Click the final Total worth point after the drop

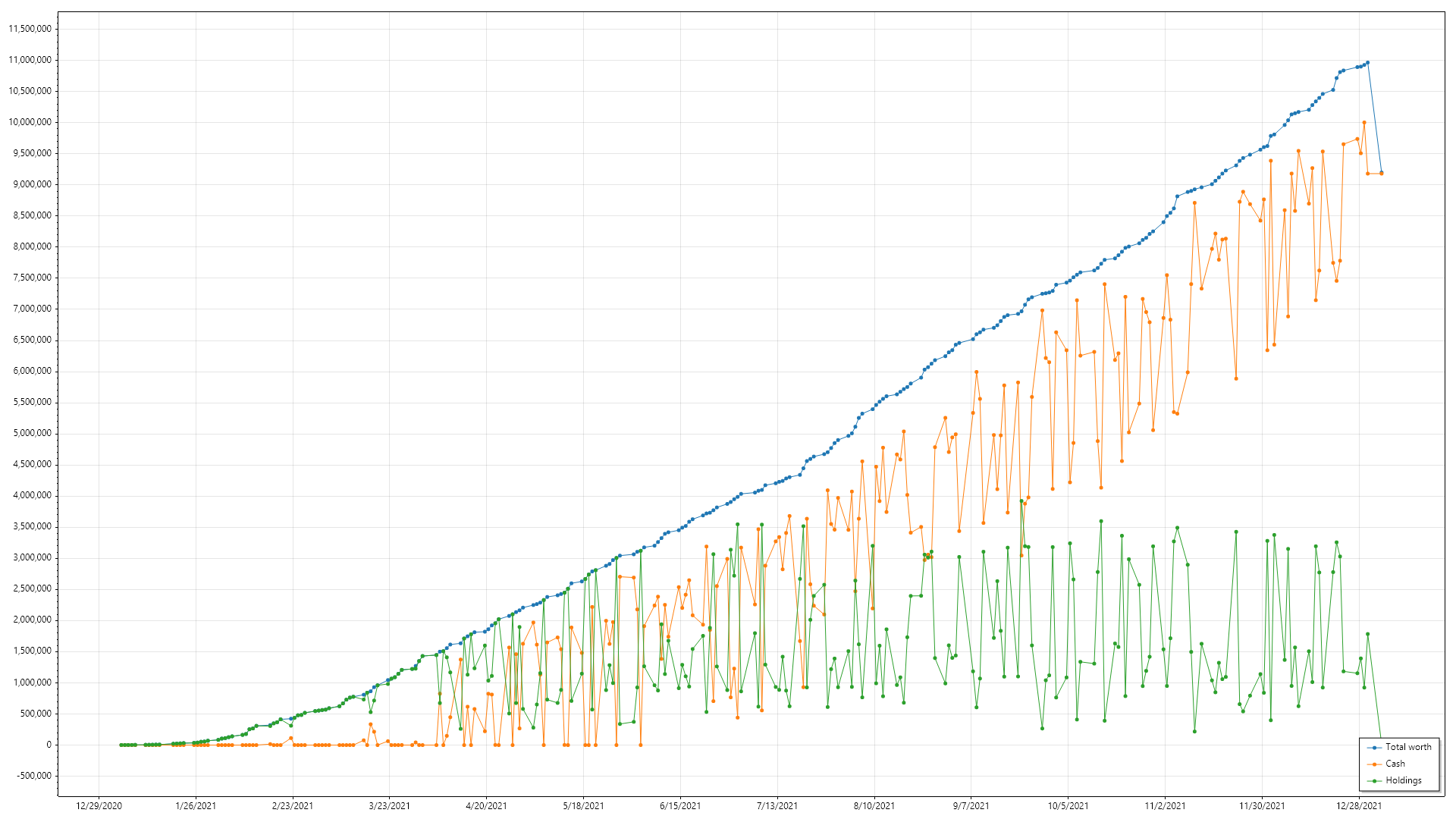[x=1381, y=173]
